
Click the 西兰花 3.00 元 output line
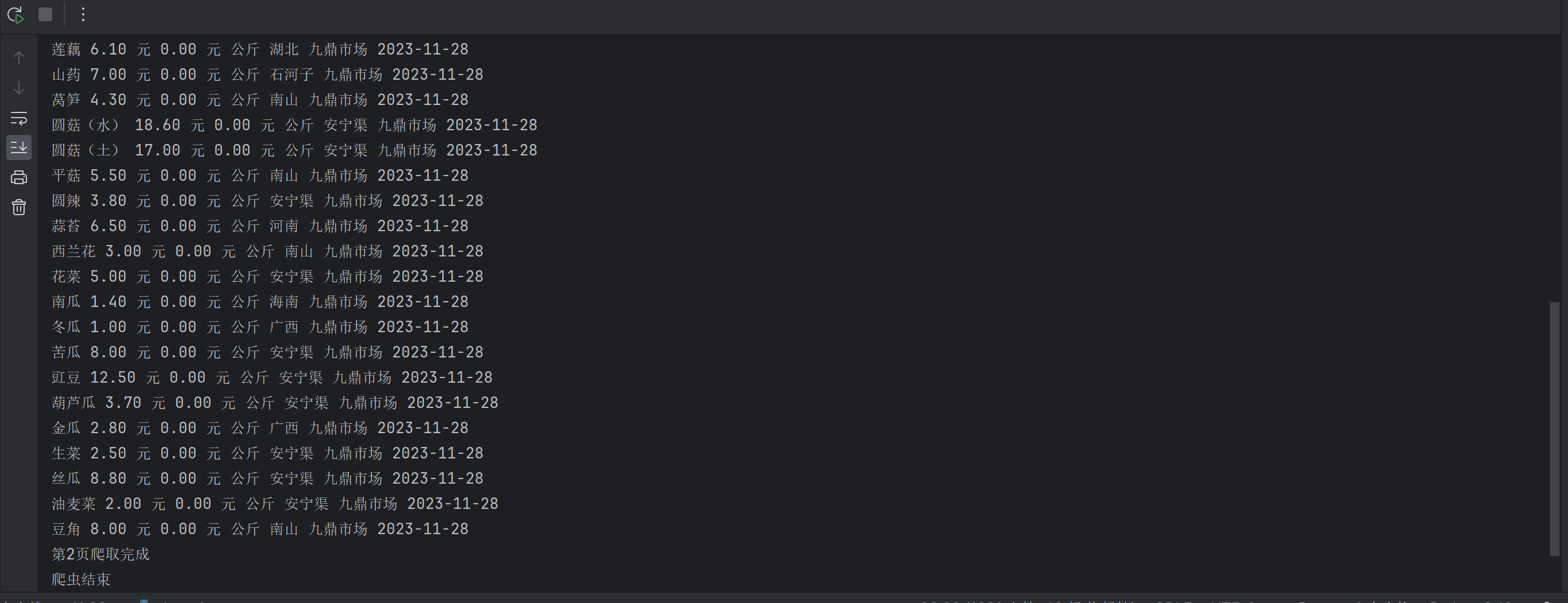pos(267,251)
